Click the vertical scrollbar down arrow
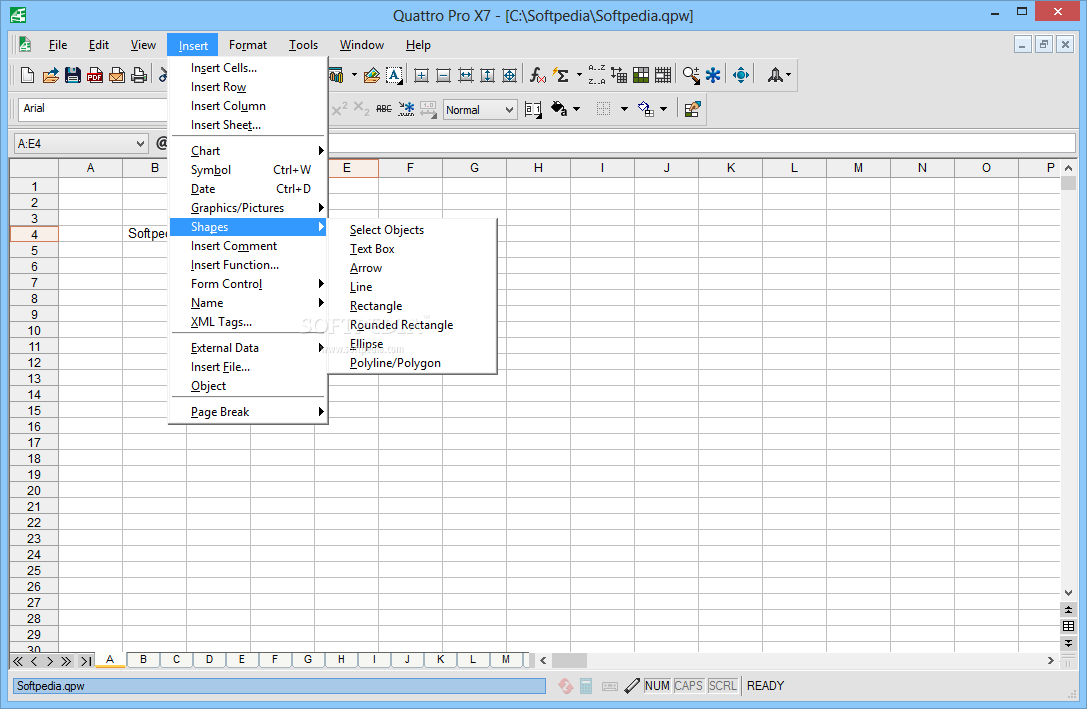1087x709 pixels. (x=1068, y=593)
